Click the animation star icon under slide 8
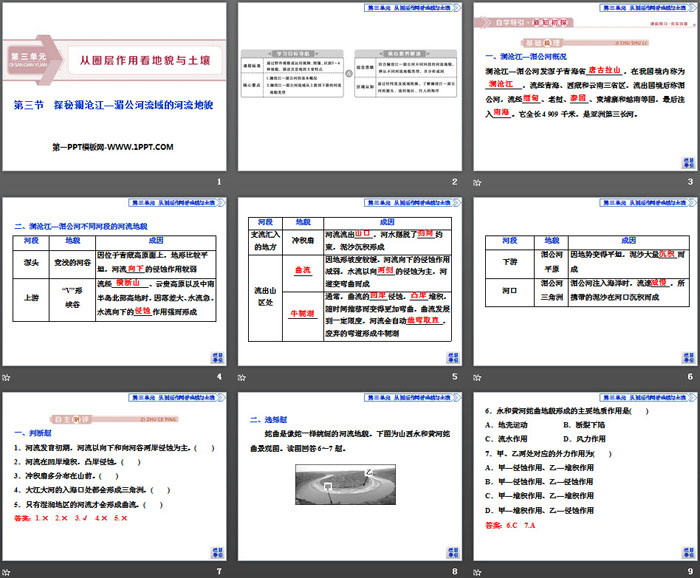Screen dimensions: 700x578 click(242, 572)
